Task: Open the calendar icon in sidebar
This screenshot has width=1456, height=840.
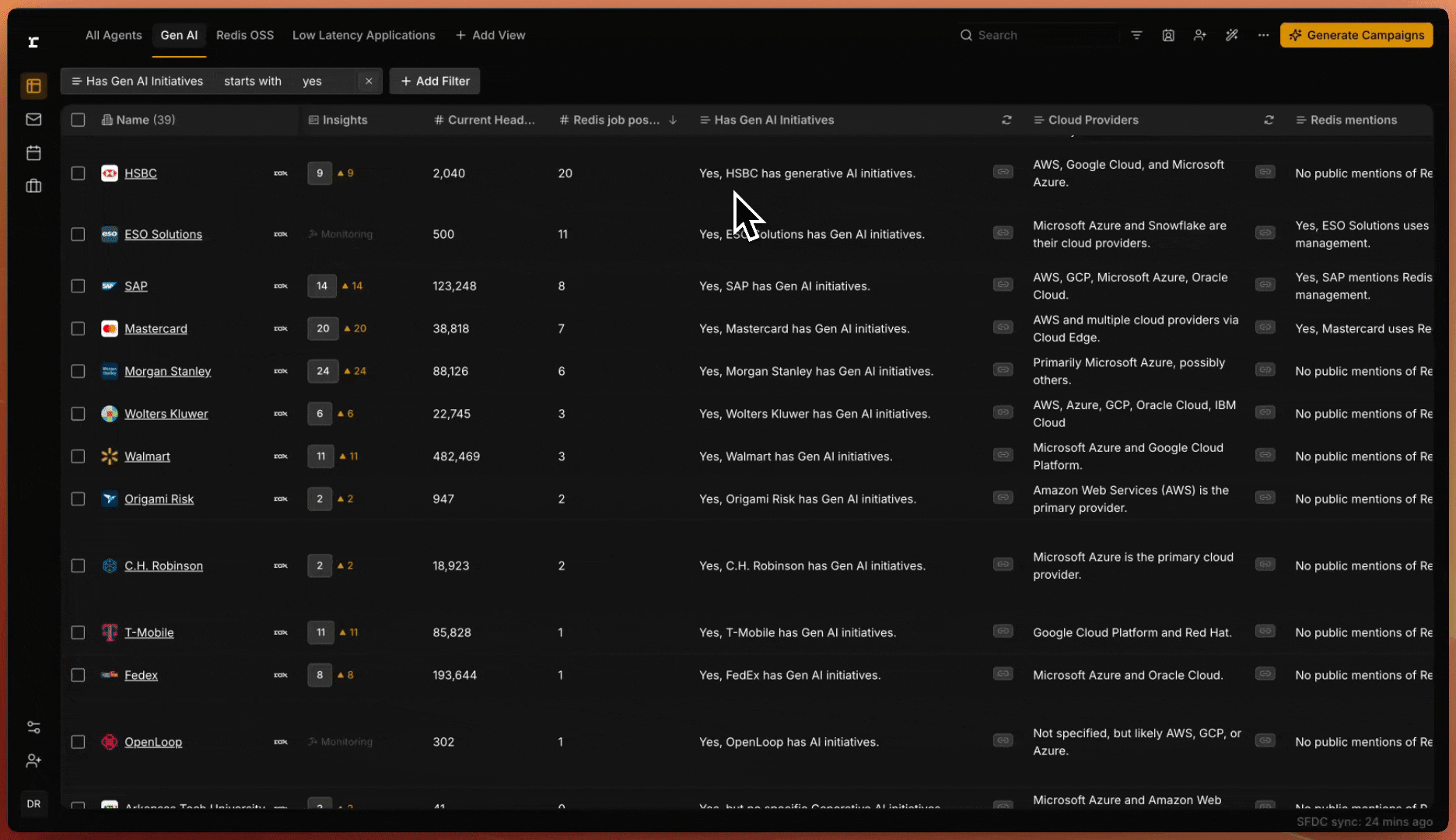Action: click(x=33, y=153)
